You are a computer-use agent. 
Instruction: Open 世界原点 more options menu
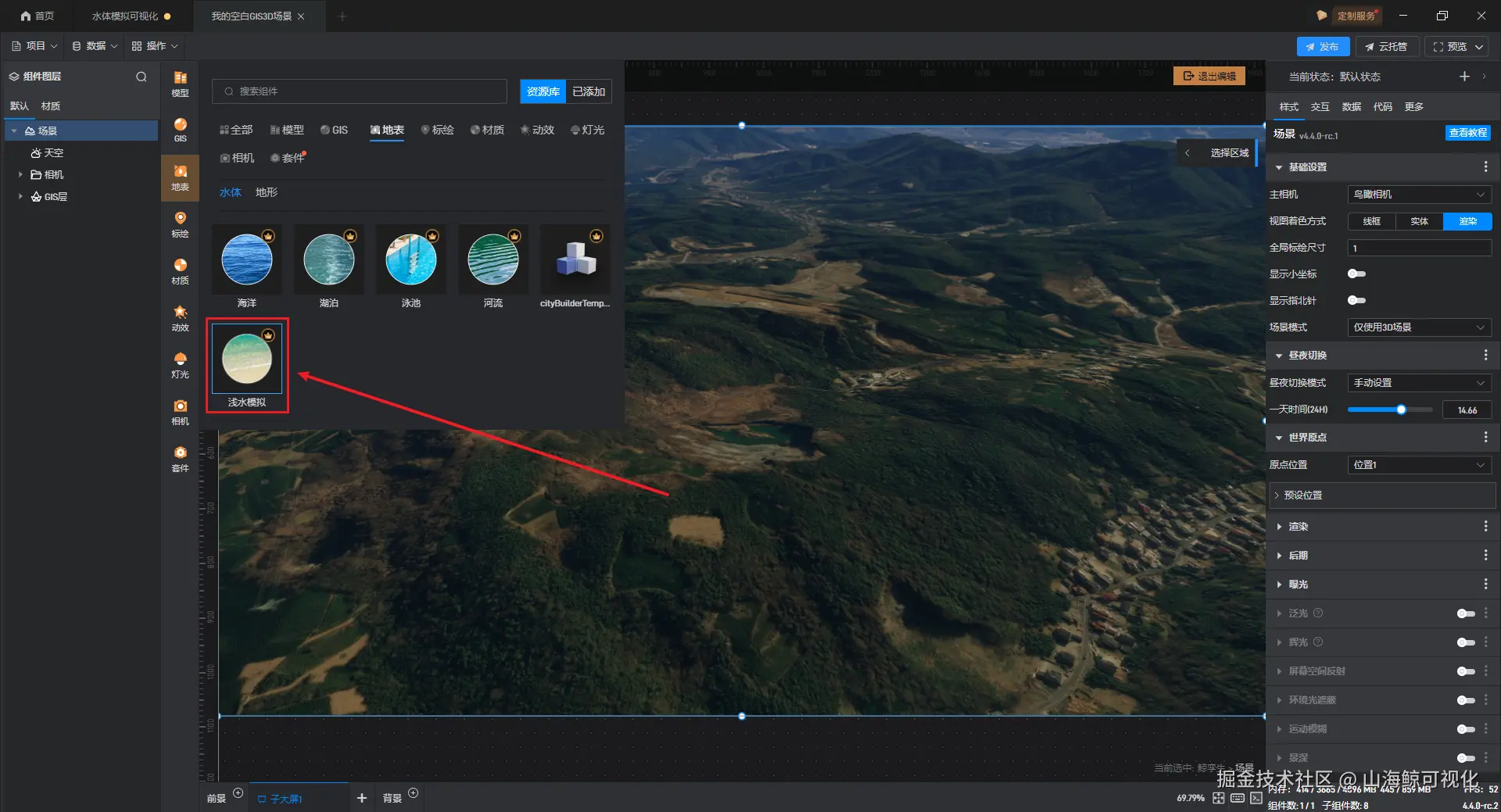[1485, 437]
